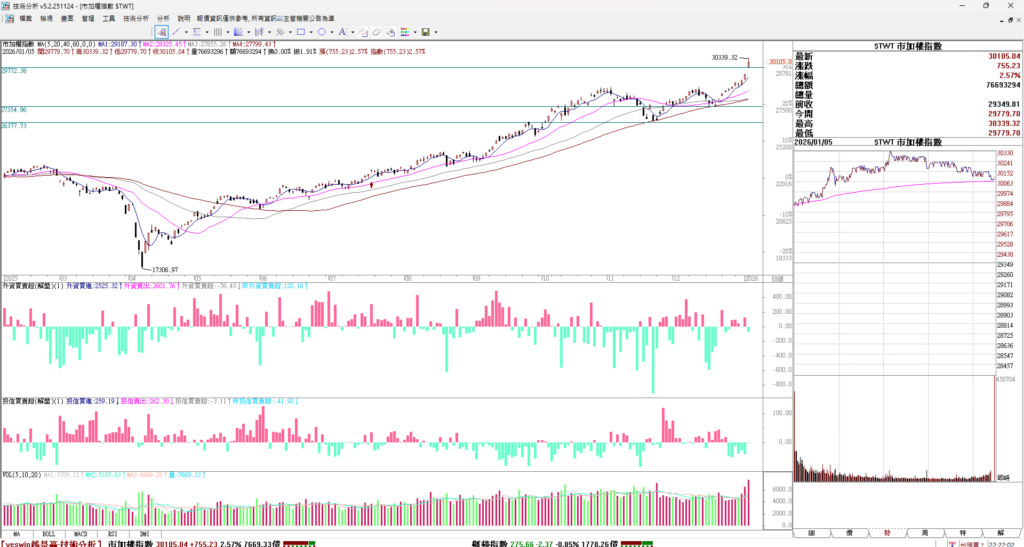Select the BOLL tab below the chart

[49, 535]
